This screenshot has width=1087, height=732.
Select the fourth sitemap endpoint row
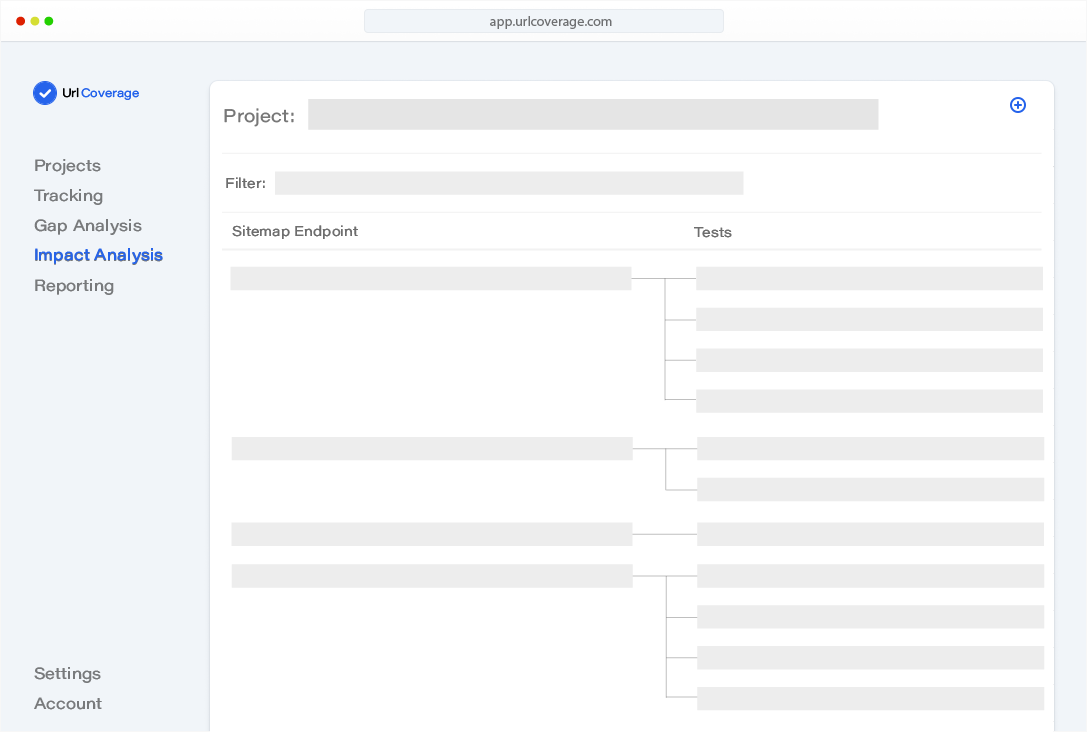click(x=432, y=575)
